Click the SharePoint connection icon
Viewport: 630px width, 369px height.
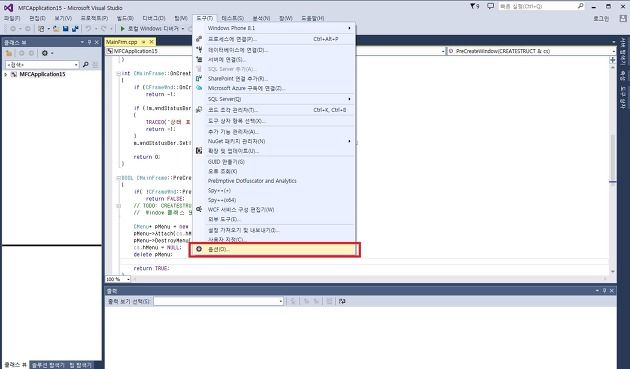tap(199, 78)
